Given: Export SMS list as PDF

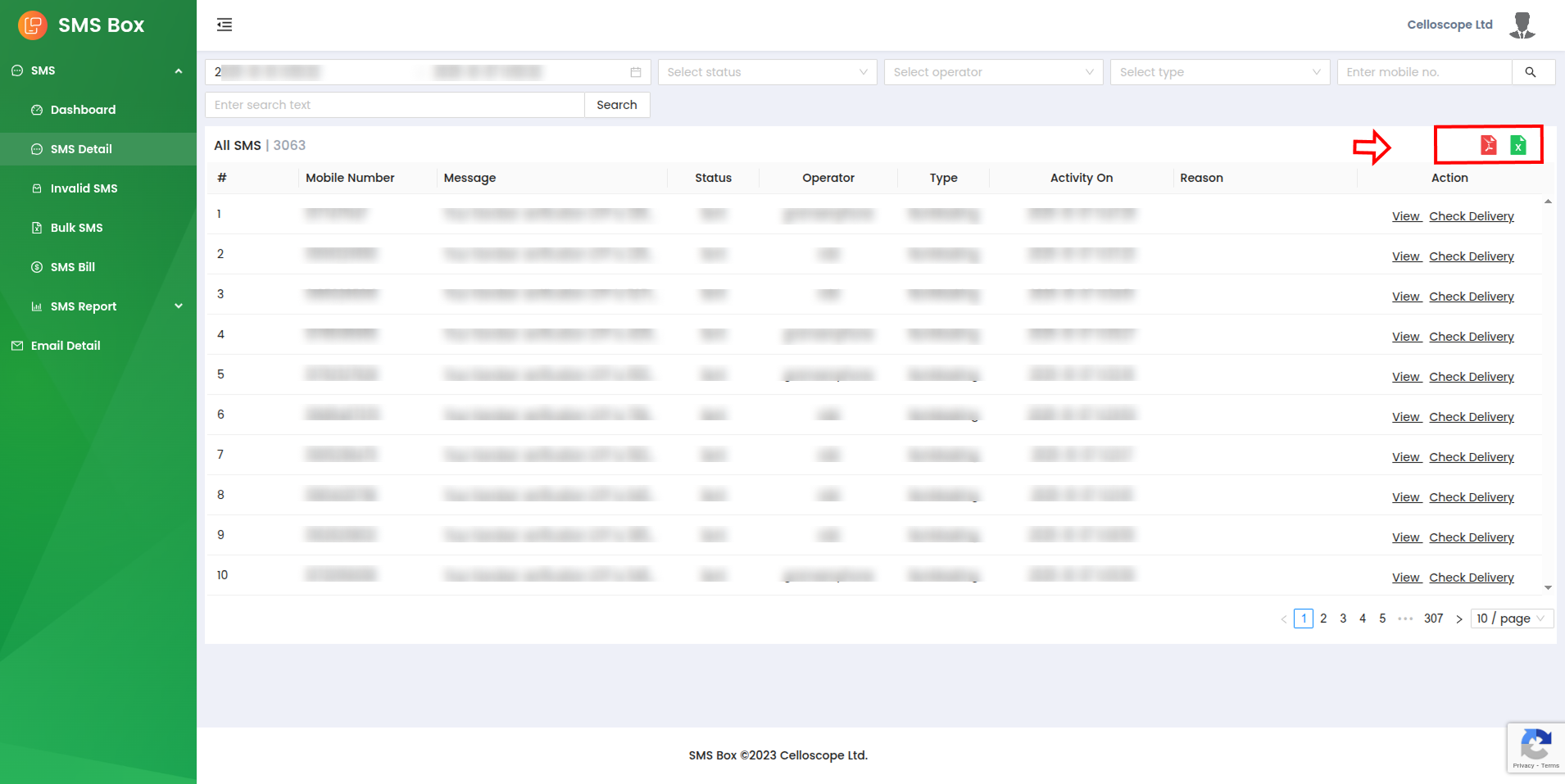Looking at the screenshot, I should coord(1488,145).
